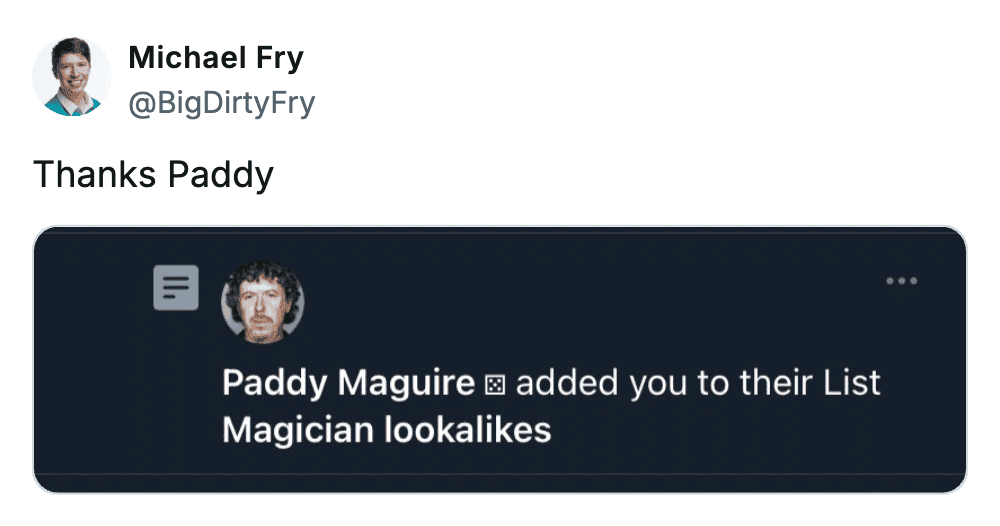The image size is (1000, 526).
Task: Open the Magician lookalikes list link
Action: tap(387, 430)
